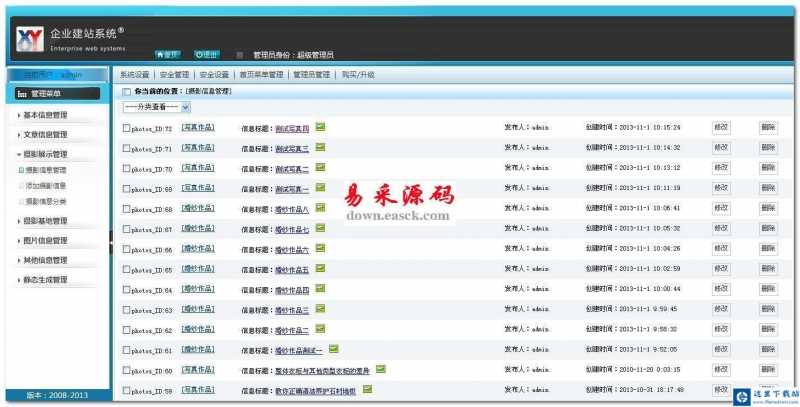Click 修改 button for photos_ID:66 row
800x407 pixels.
coord(721,248)
